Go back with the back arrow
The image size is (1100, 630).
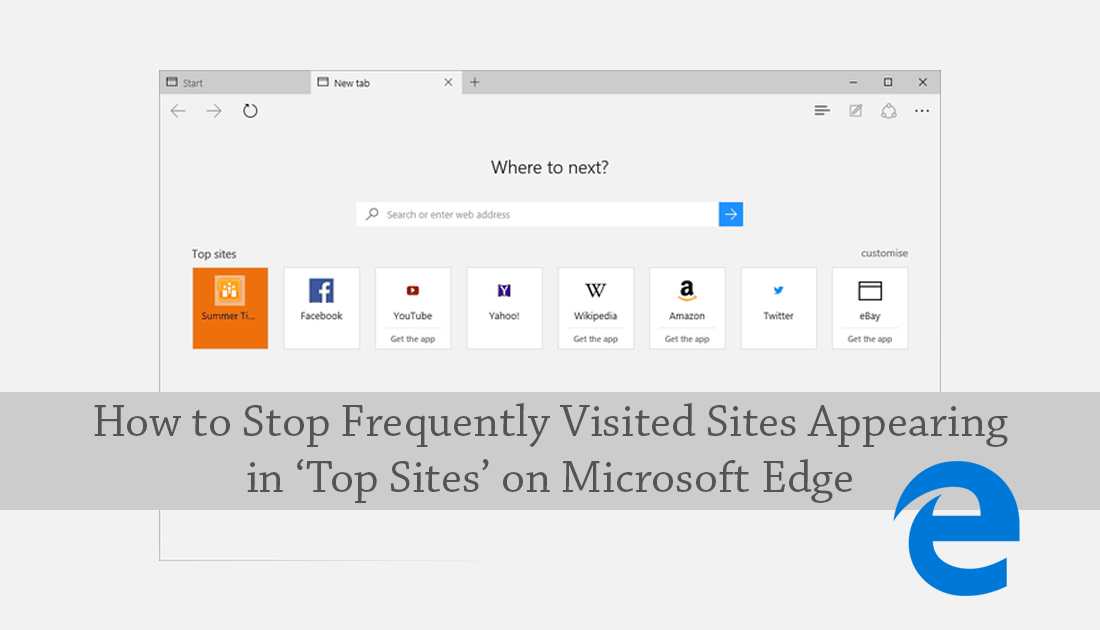[x=178, y=111]
